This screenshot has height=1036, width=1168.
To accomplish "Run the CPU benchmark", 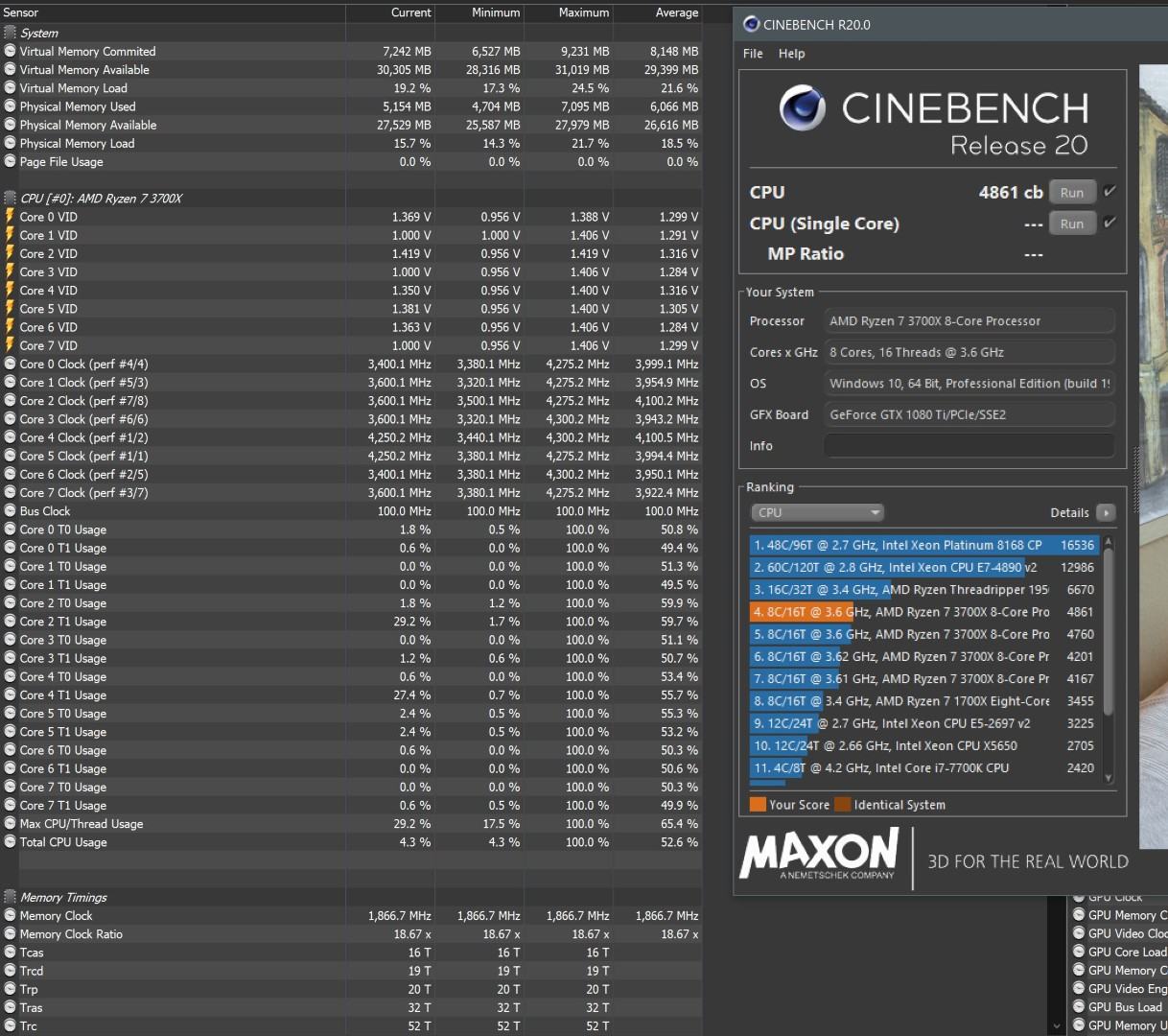I will 1072,193.
